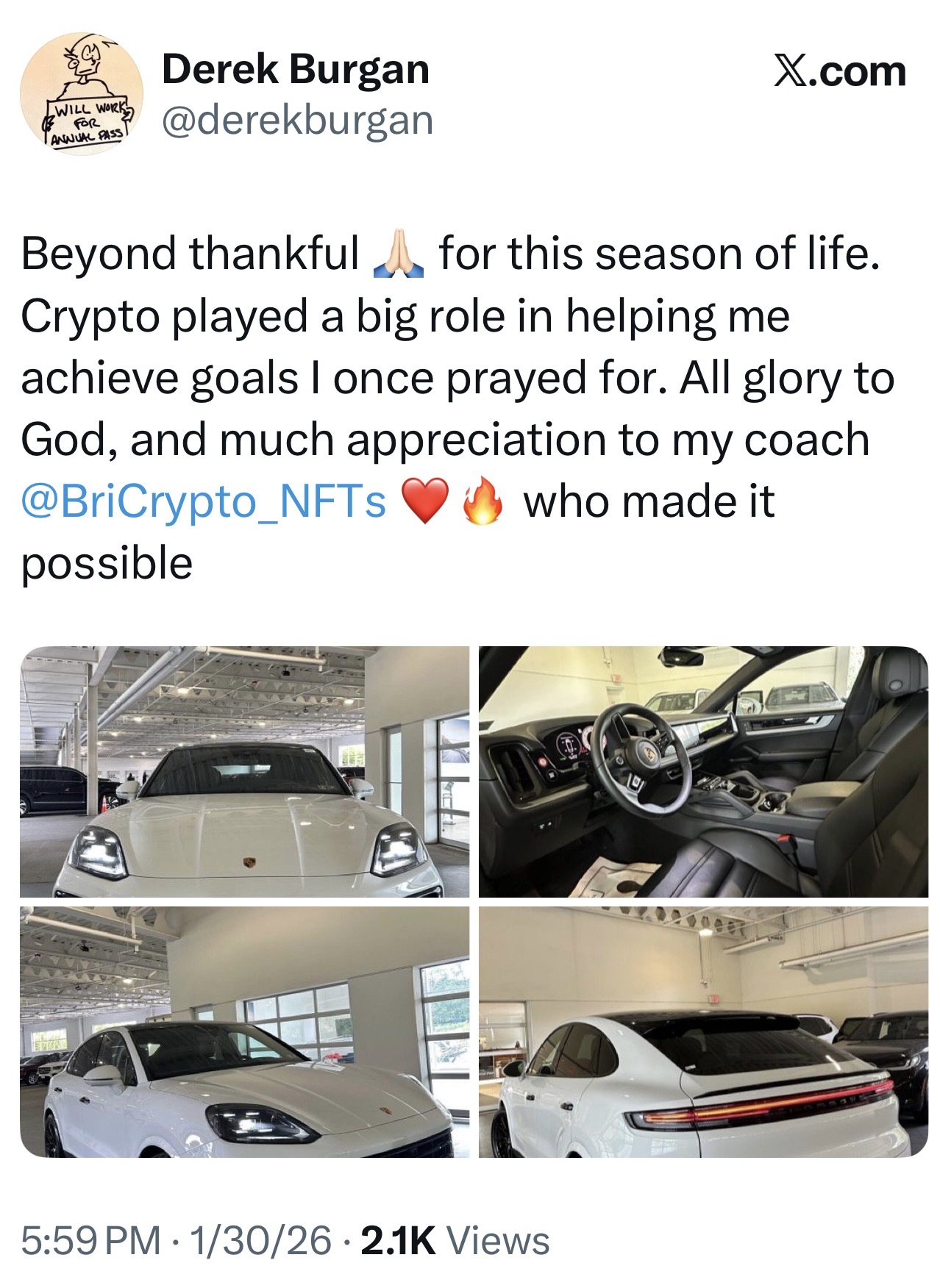Click the @derekburgan handle
The width and height of the screenshot is (940, 1288).
[x=297, y=120]
